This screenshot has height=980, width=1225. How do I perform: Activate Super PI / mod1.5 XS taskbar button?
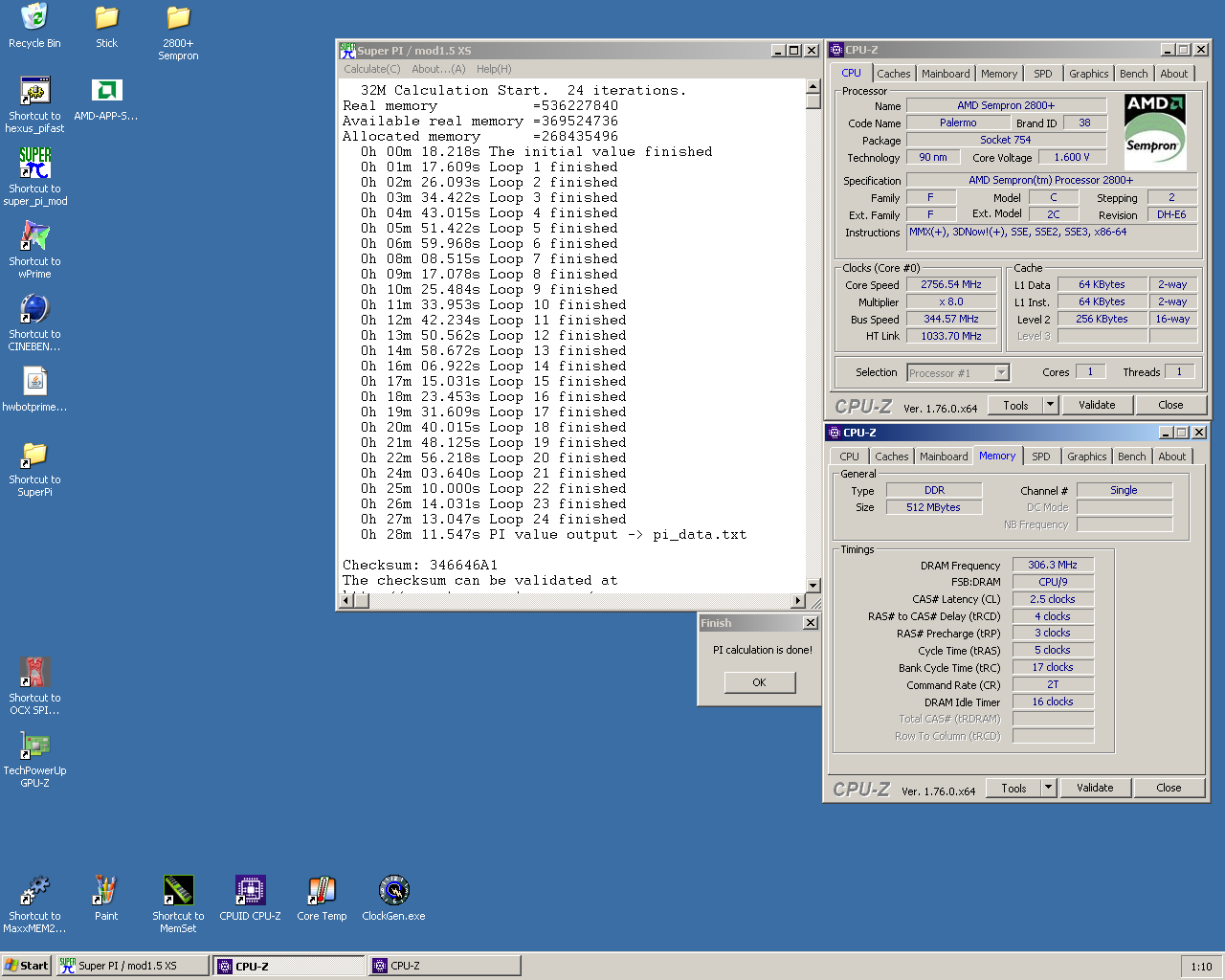coord(132,966)
